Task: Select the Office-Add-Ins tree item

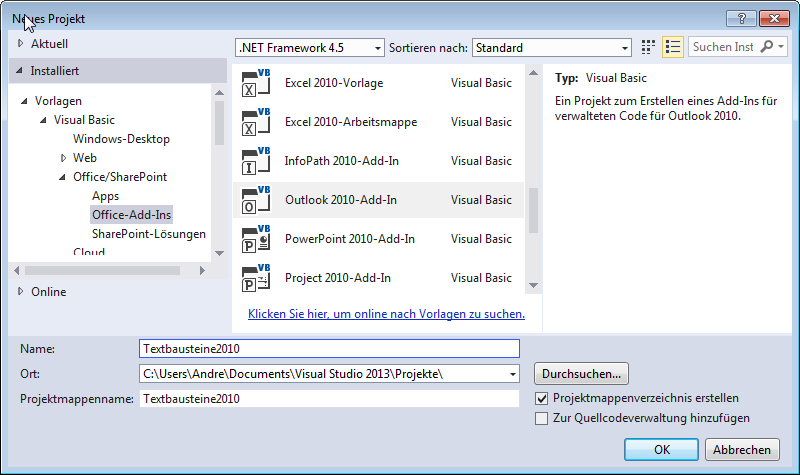Action: (x=132, y=215)
